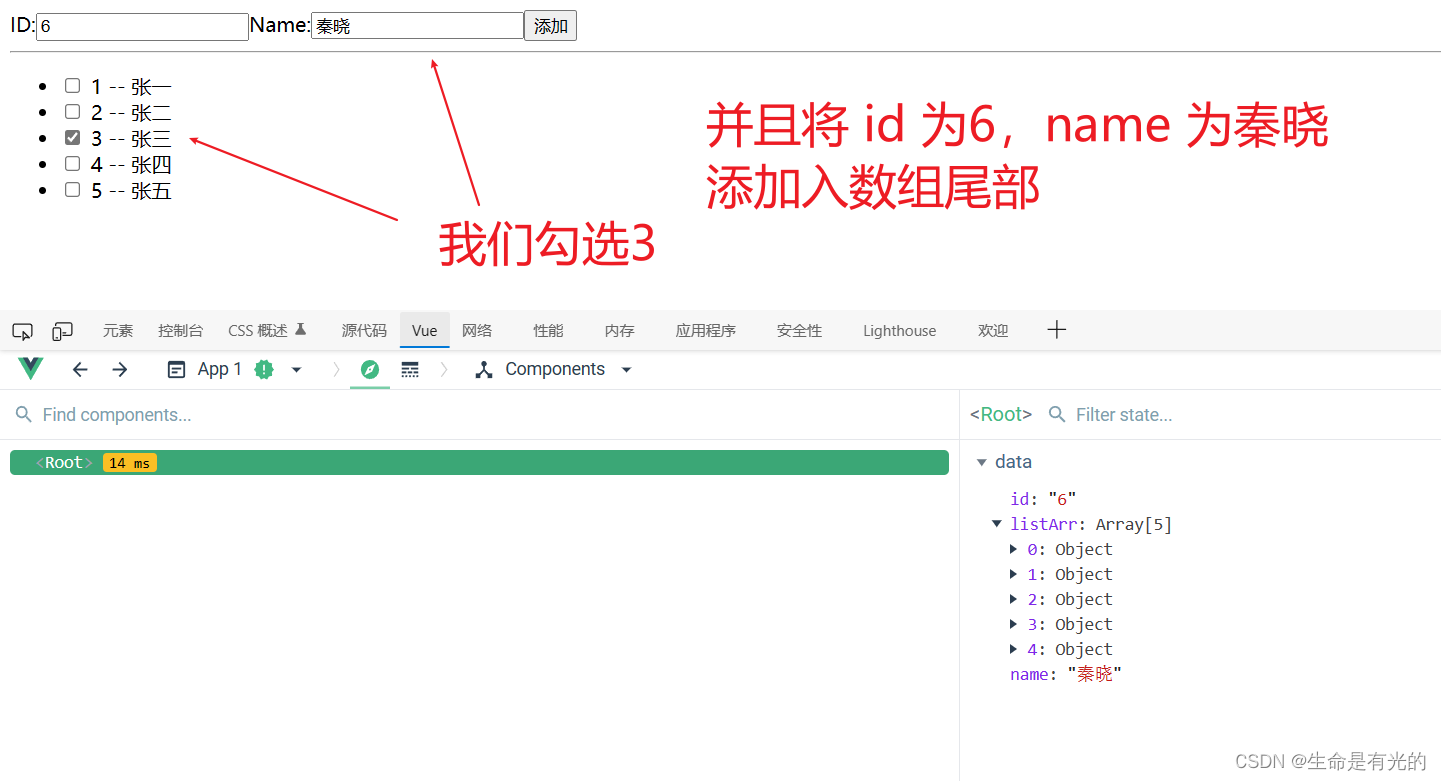Screen dimensions: 1441x781
Task: Click the 14 ms render time badge
Action: tap(130, 463)
